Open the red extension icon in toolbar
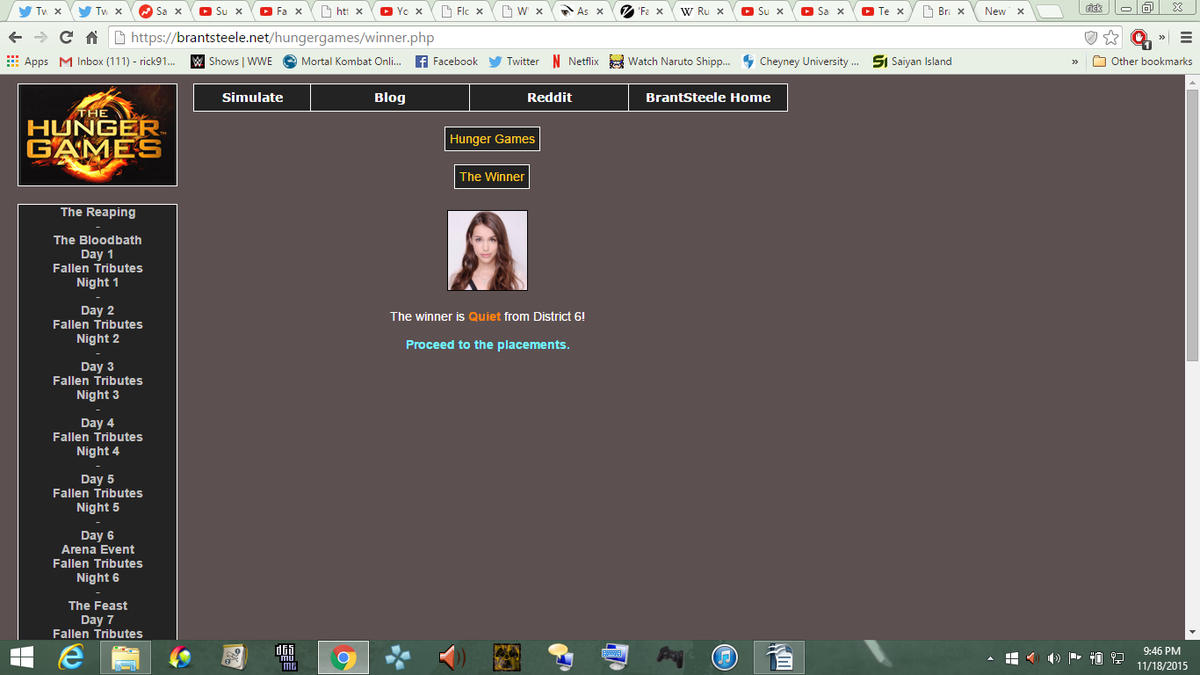 click(1138, 38)
